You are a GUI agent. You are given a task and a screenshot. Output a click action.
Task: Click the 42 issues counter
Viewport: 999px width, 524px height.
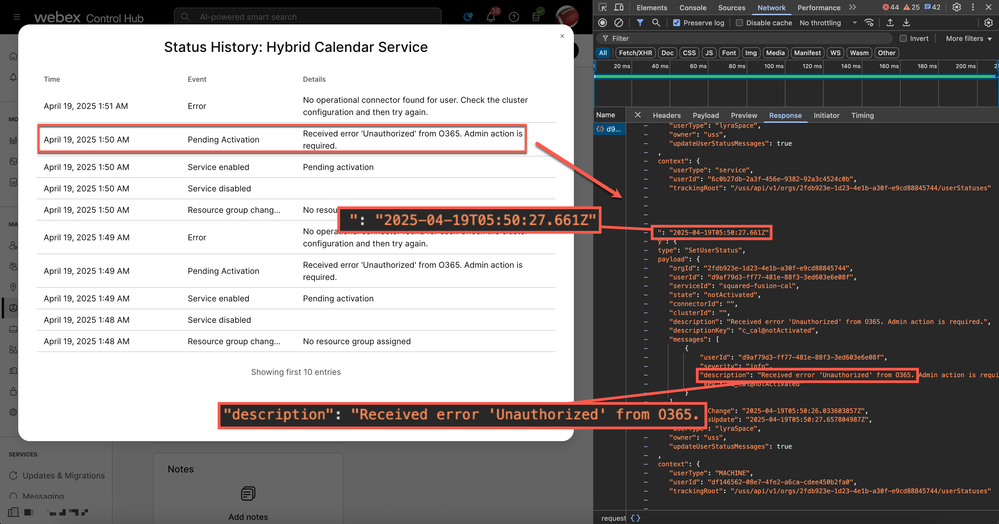932,7
